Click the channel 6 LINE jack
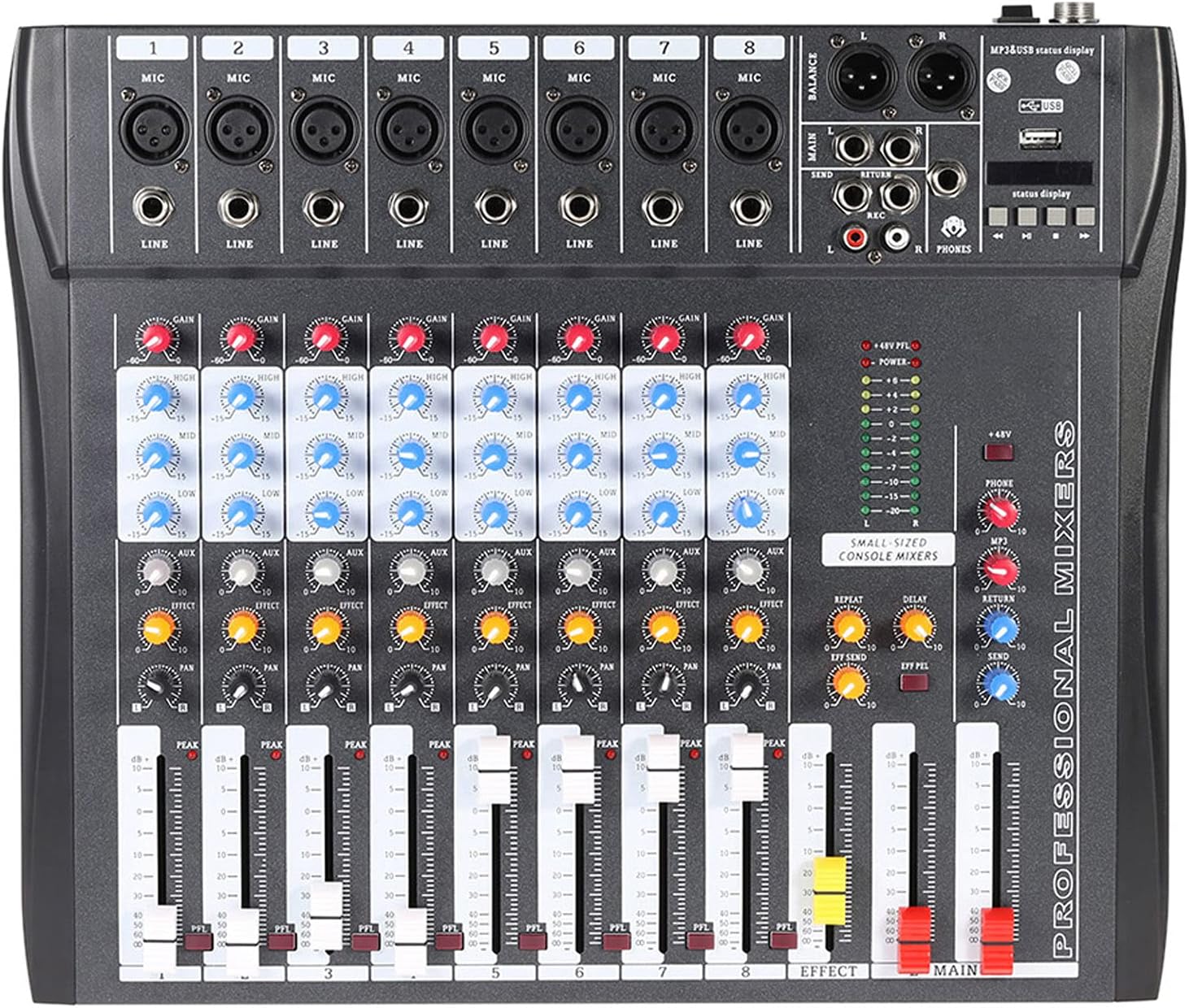Image resolution: width=1189 pixels, height=1008 pixels. pos(579,209)
